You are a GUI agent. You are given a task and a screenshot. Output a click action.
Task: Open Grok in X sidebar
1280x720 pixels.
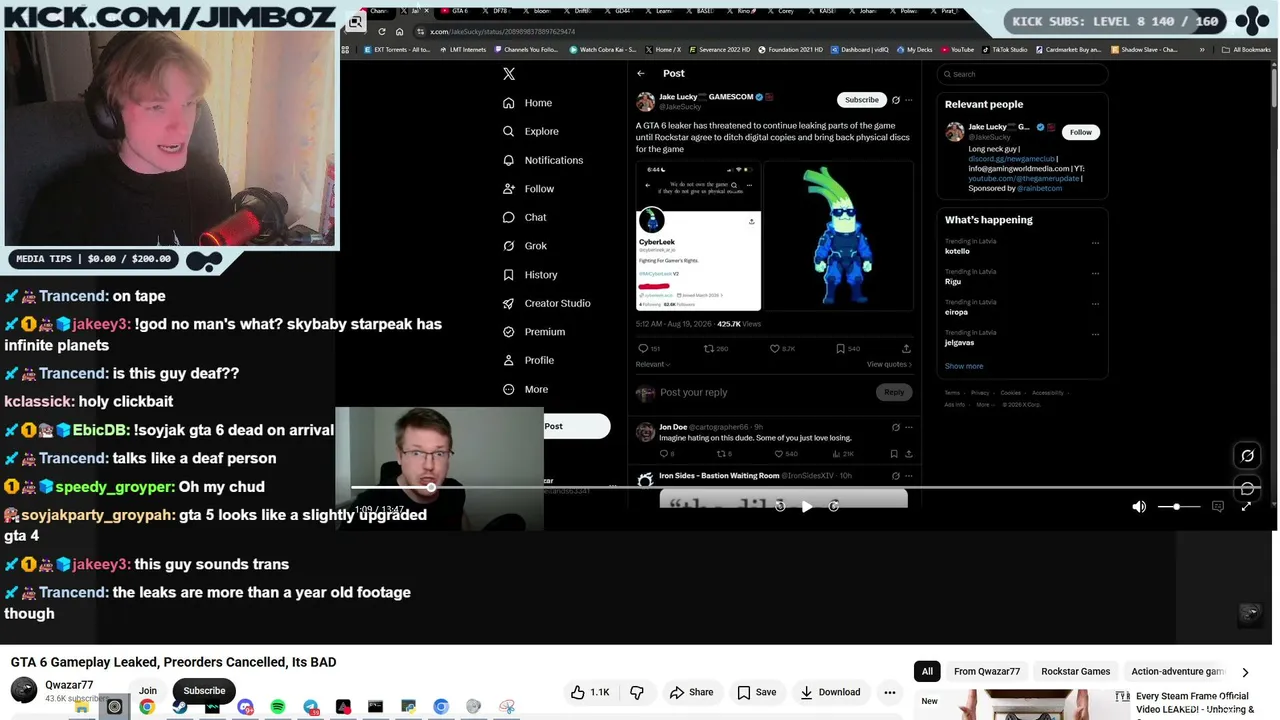click(525, 246)
